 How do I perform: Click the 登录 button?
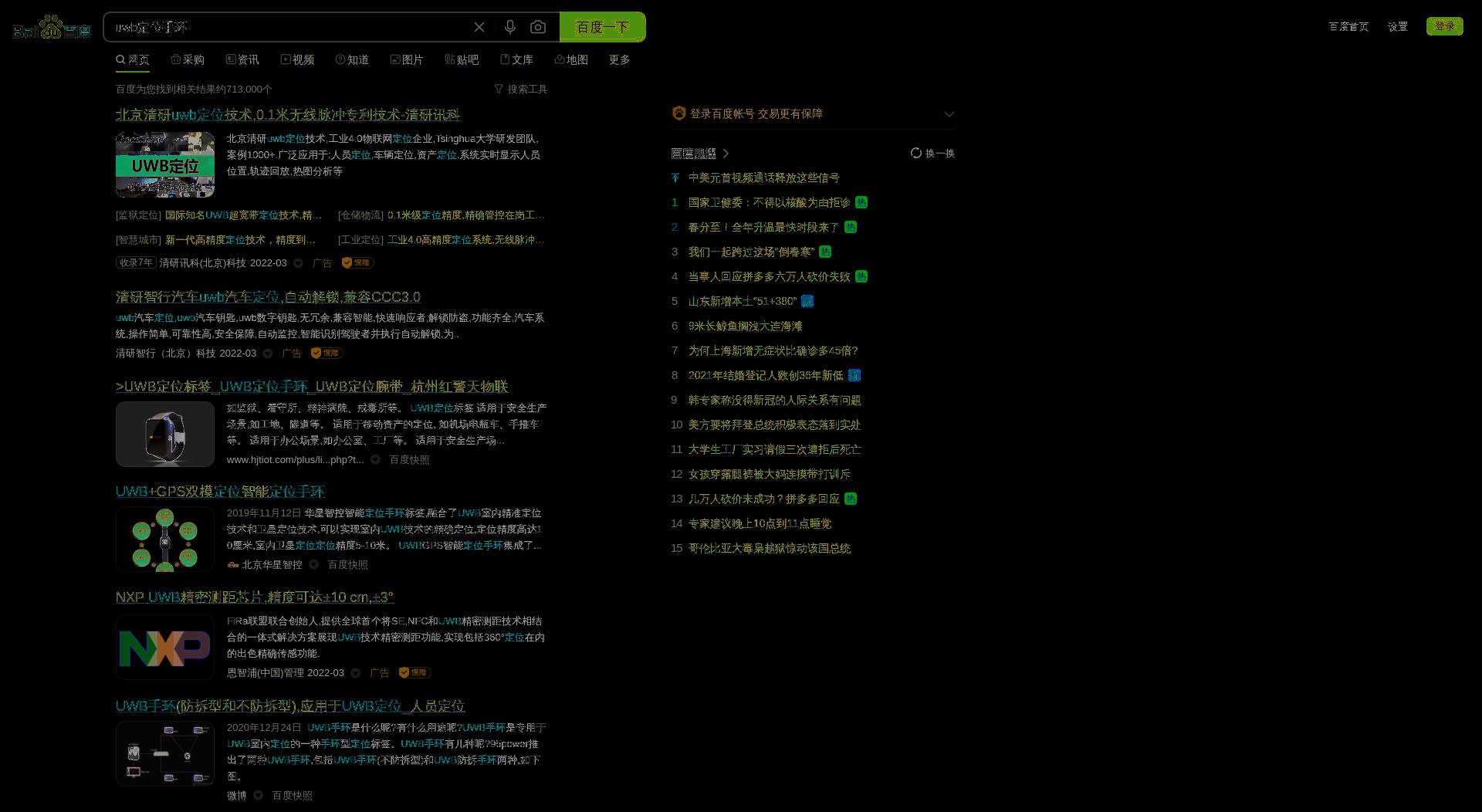pyautogui.click(x=1444, y=26)
